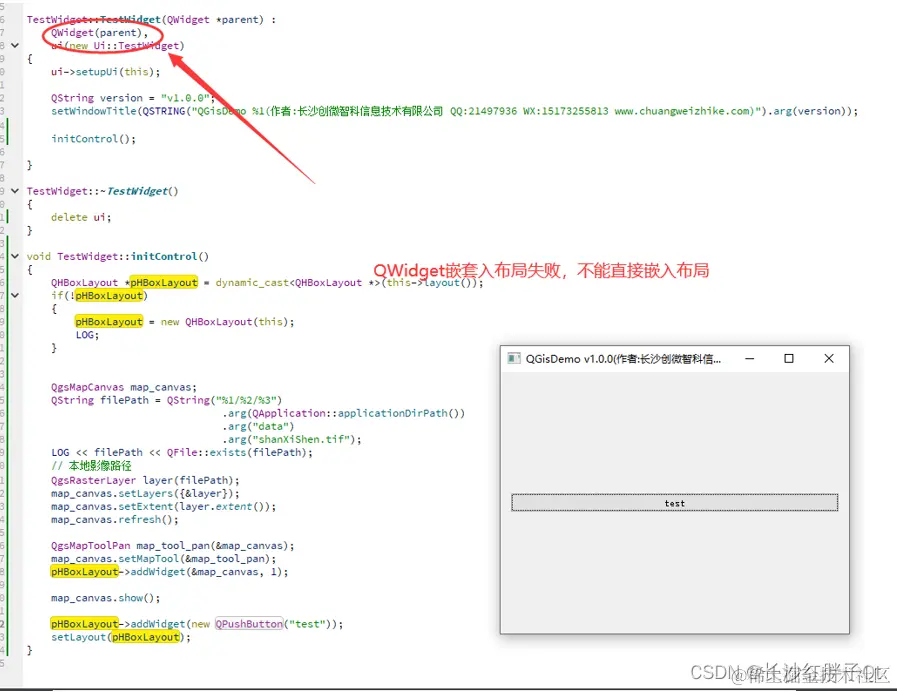Close the QGisDemo window

828,359
